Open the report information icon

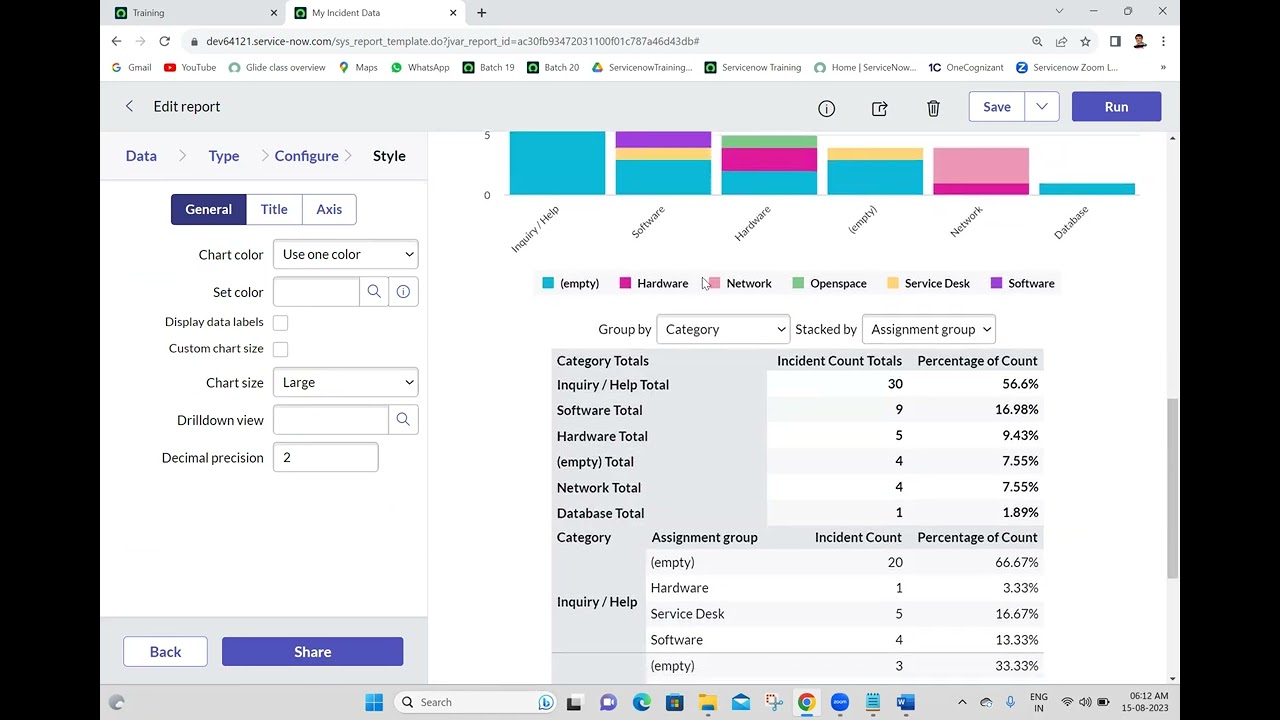click(826, 108)
